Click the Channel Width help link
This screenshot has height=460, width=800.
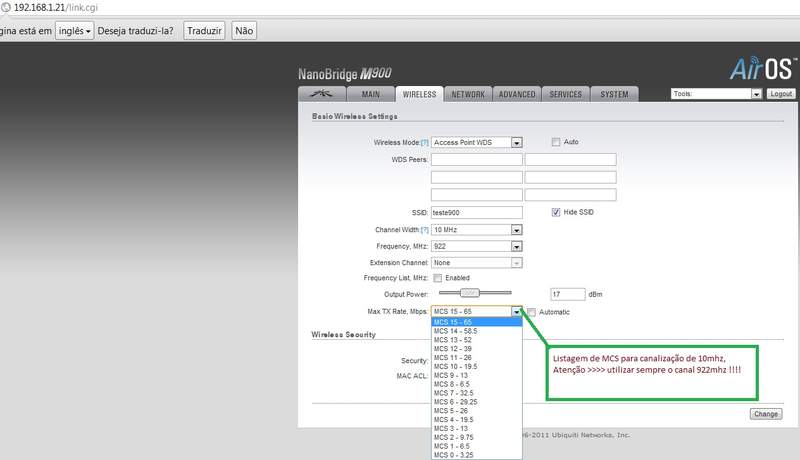[x=424, y=230]
